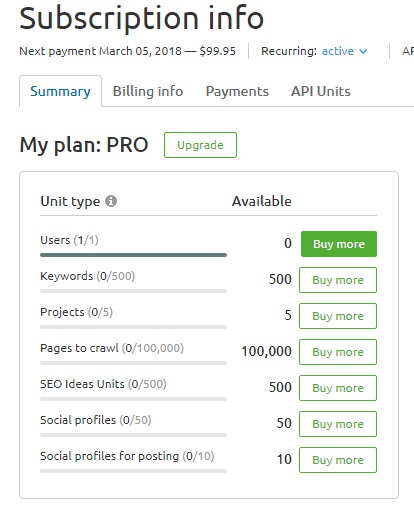Open the Billing info tab
This screenshot has width=414, height=507.
coord(148,91)
